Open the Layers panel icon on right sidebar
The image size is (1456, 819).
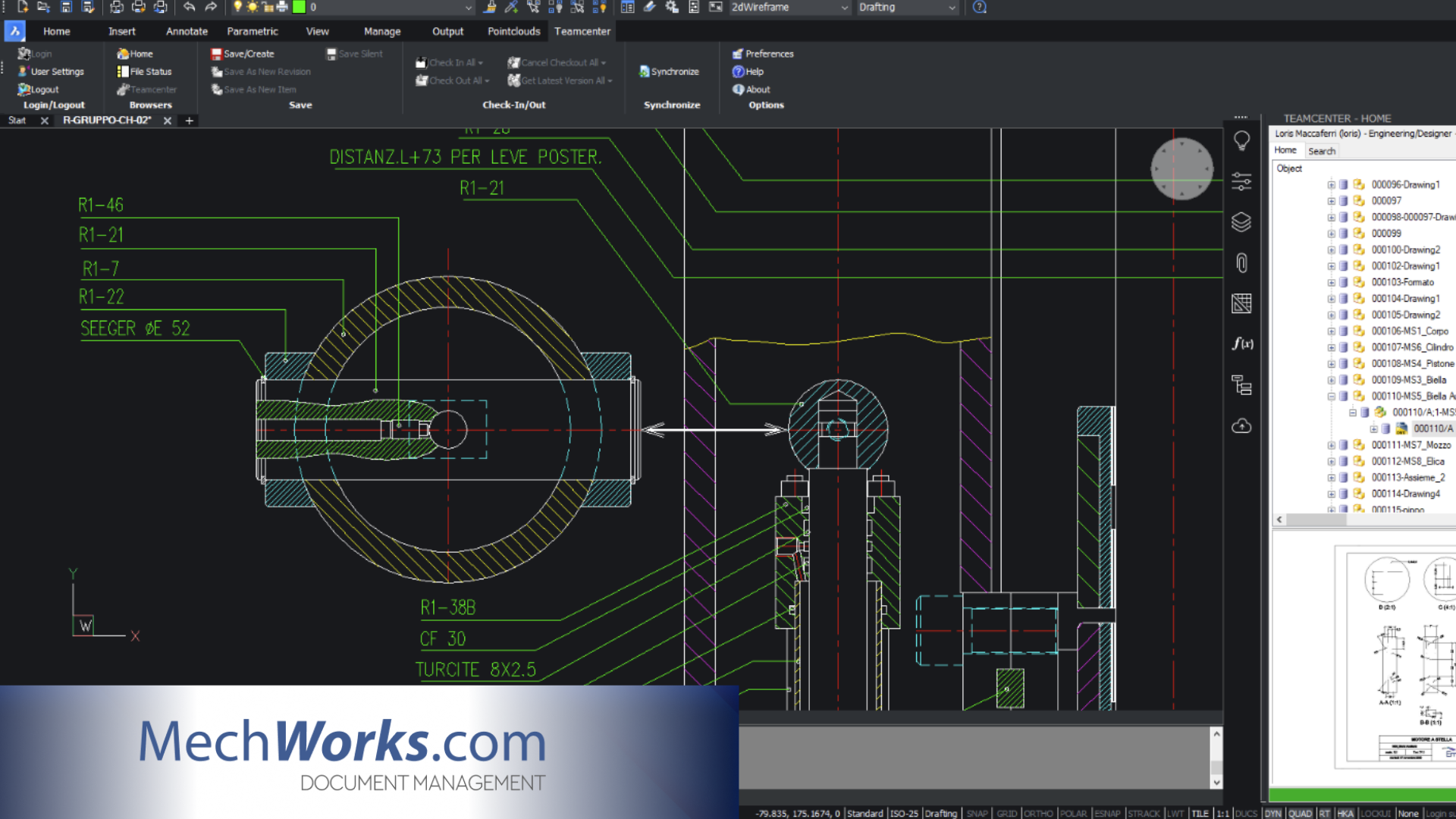click(1241, 222)
